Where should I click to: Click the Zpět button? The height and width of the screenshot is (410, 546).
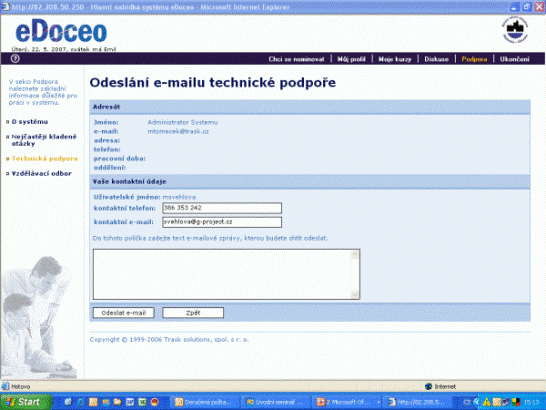click(x=193, y=313)
